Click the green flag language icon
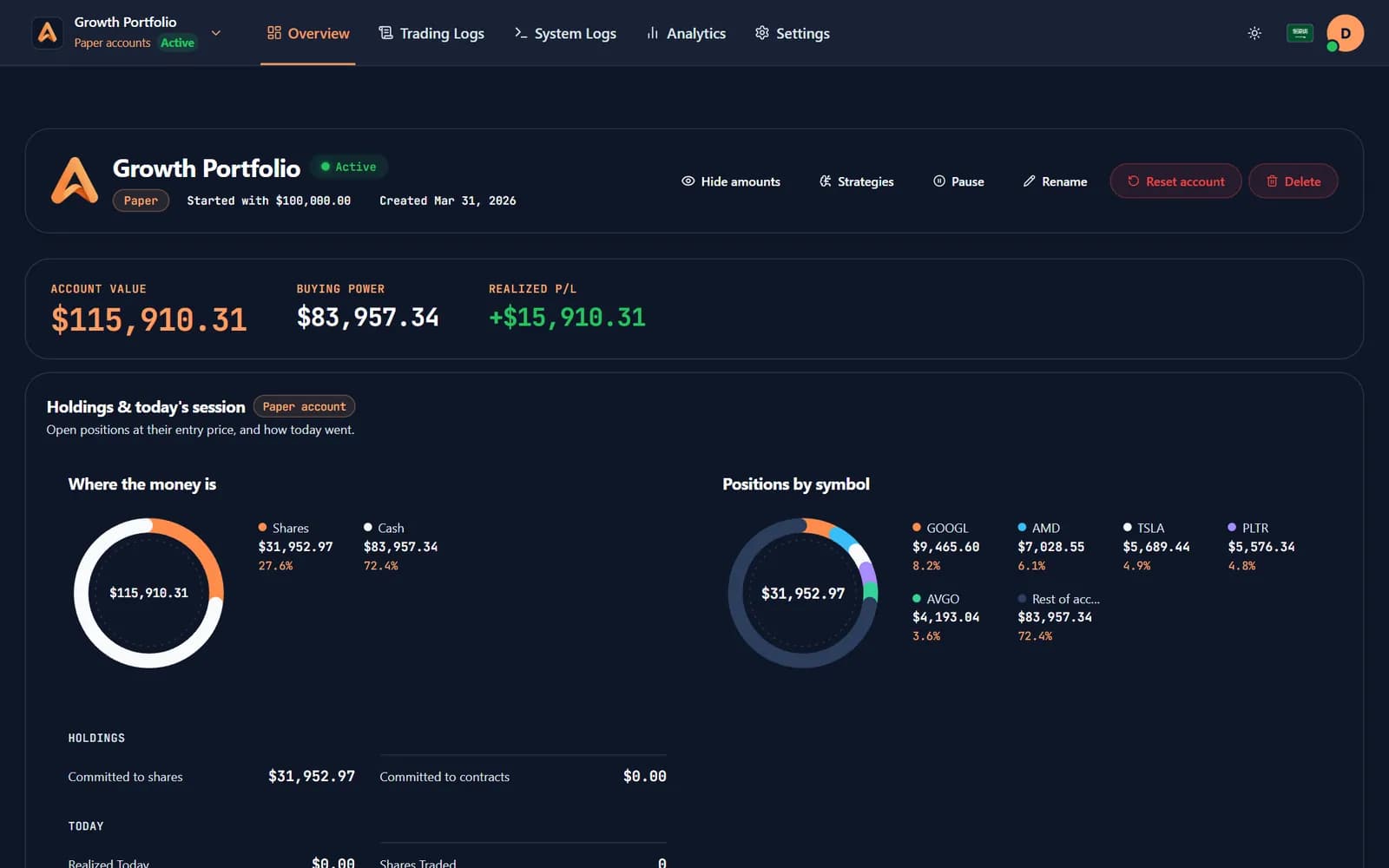 point(1300,33)
